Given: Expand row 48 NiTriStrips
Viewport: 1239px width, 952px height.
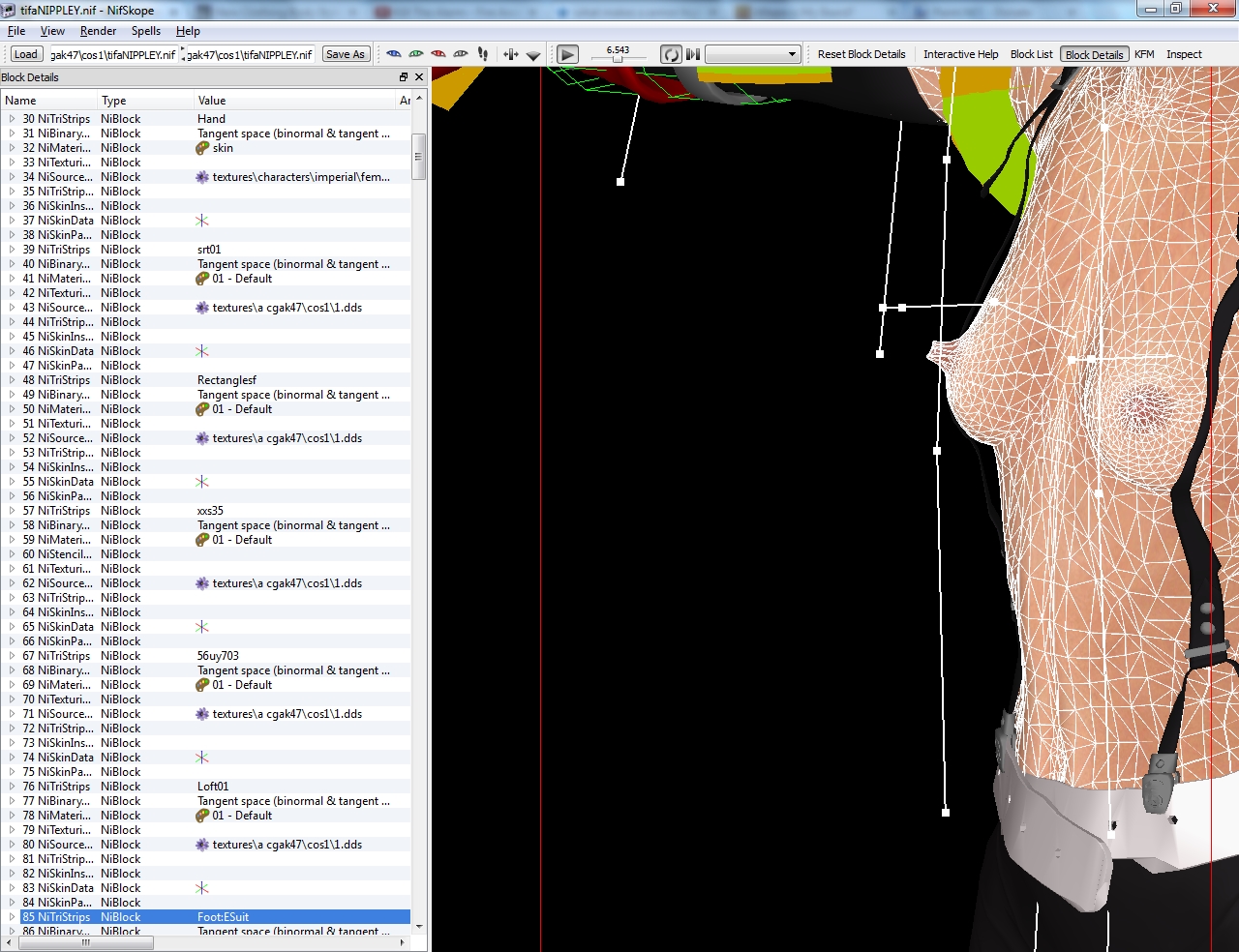Looking at the screenshot, I should click(x=12, y=380).
